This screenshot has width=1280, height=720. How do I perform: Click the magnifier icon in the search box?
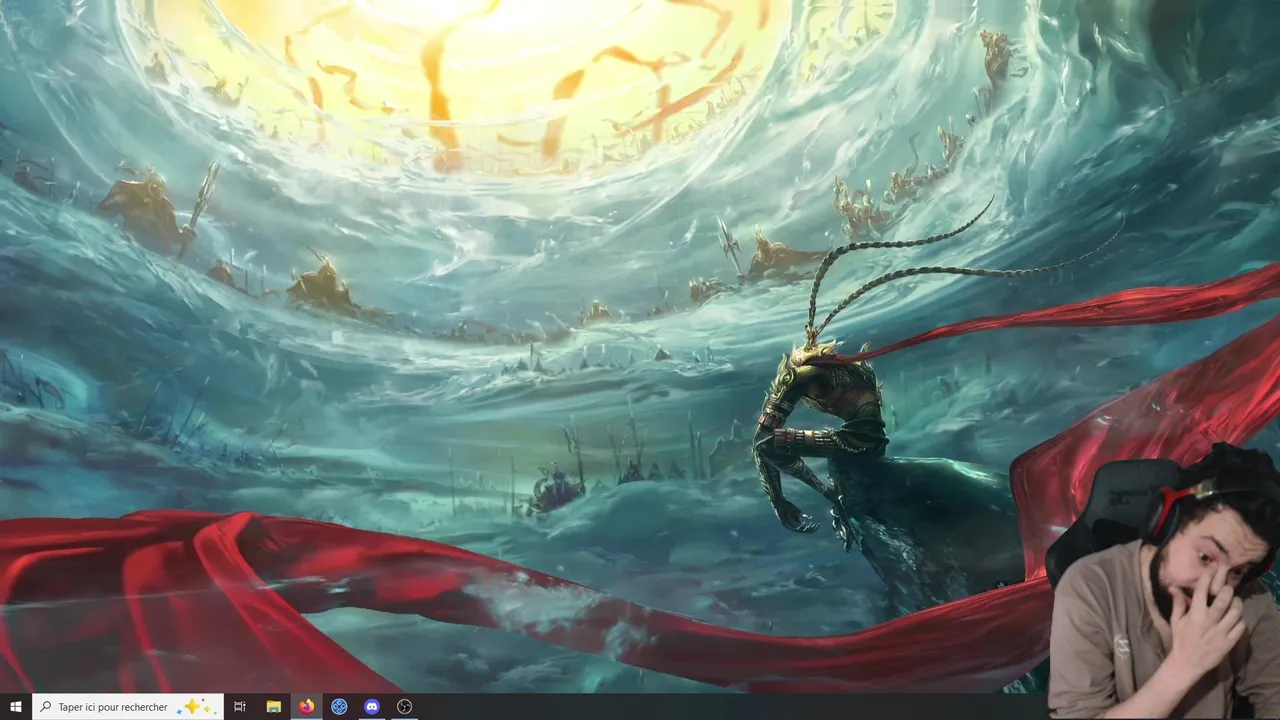pyautogui.click(x=46, y=707)
